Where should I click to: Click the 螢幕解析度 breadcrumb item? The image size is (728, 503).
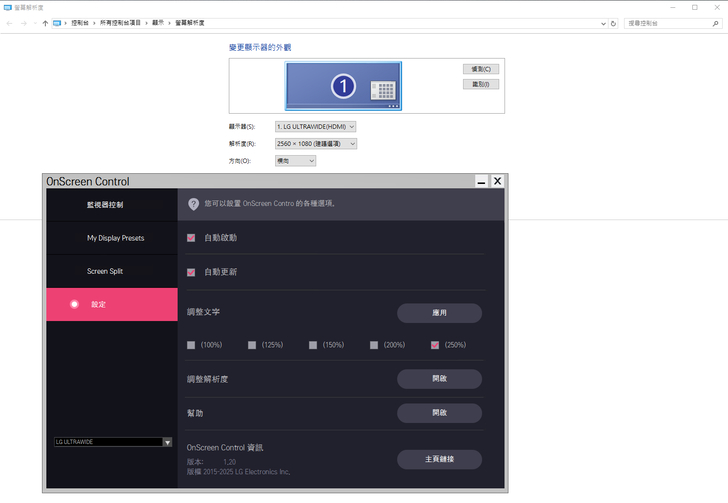point(189,23)
